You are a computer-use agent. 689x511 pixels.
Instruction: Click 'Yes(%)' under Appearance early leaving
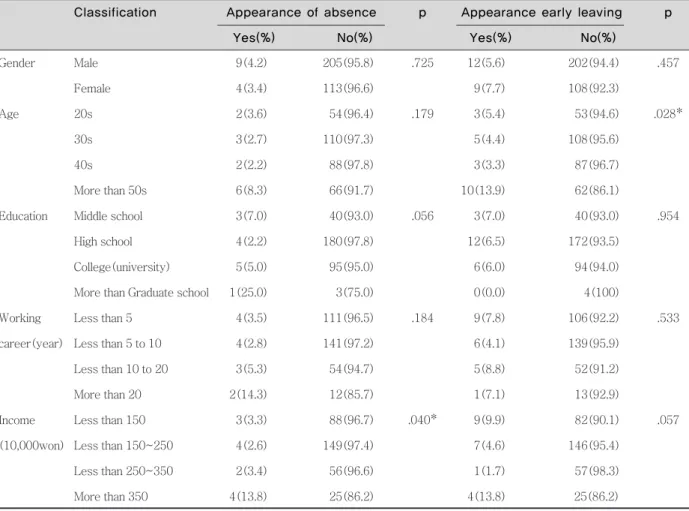[490, 37]
